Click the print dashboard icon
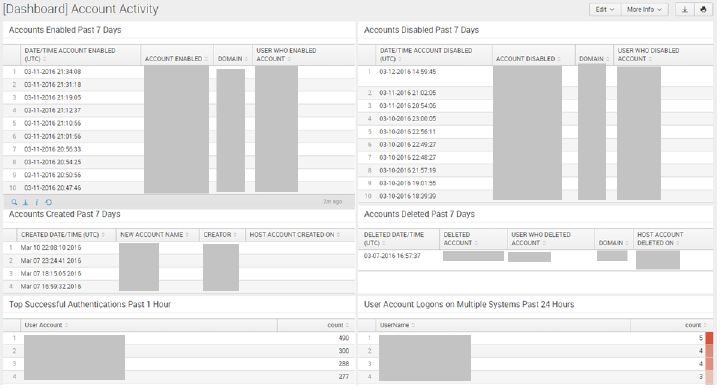720x388 pixels. pyautogui.click(x=703, y=9)
